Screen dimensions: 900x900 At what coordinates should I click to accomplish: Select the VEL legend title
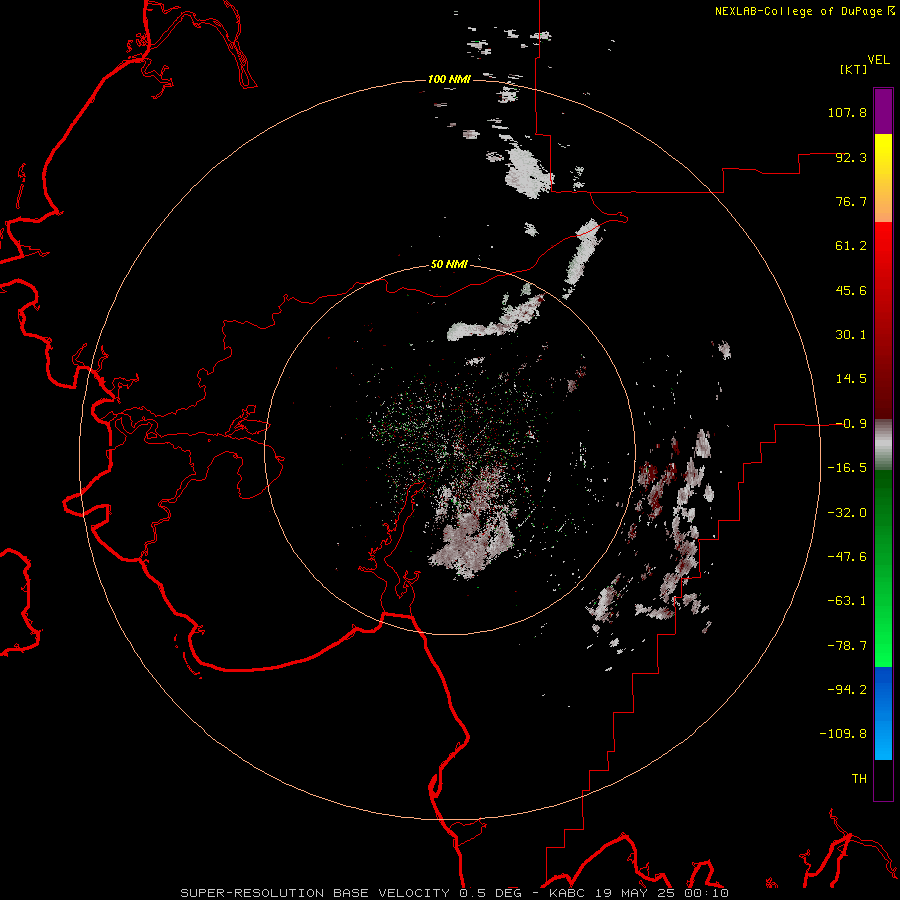tap(878, 60)
